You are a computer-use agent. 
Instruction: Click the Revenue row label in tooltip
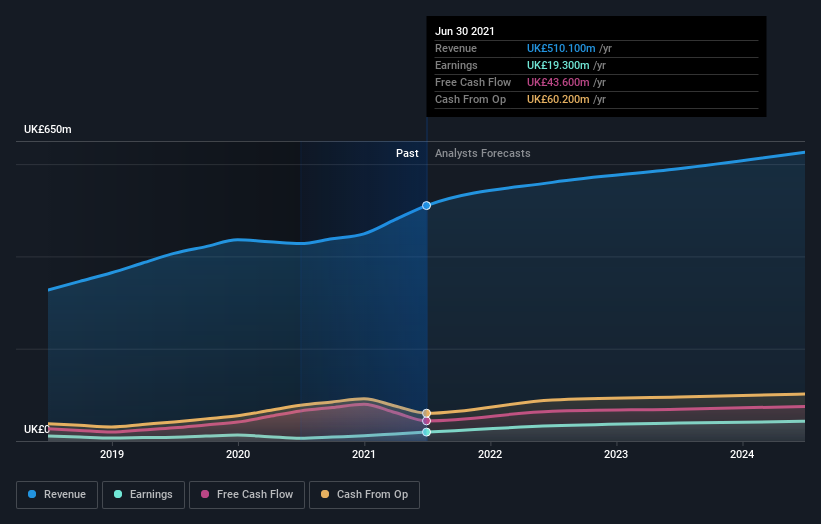click(456, 48)
